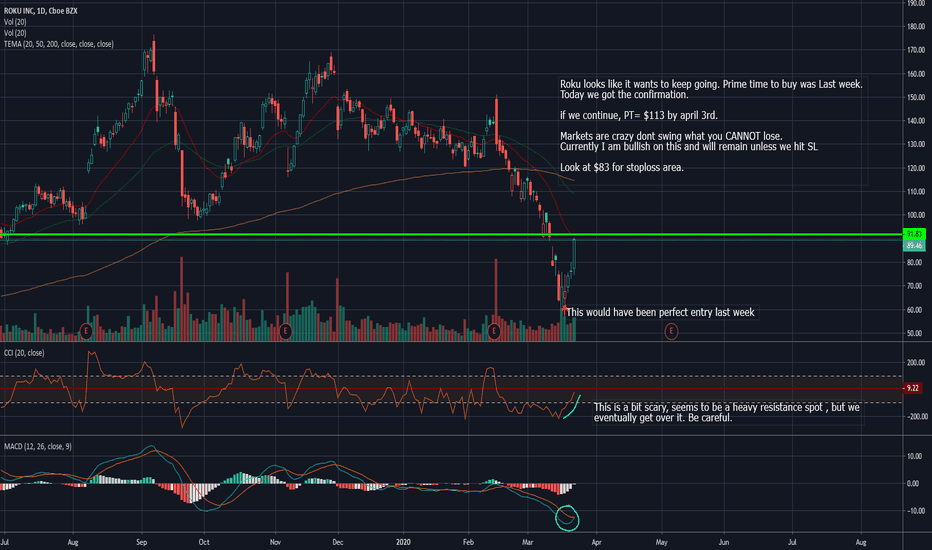Click the Jun label on the time axis
This screenshot has width=932, height=550.
723,542
